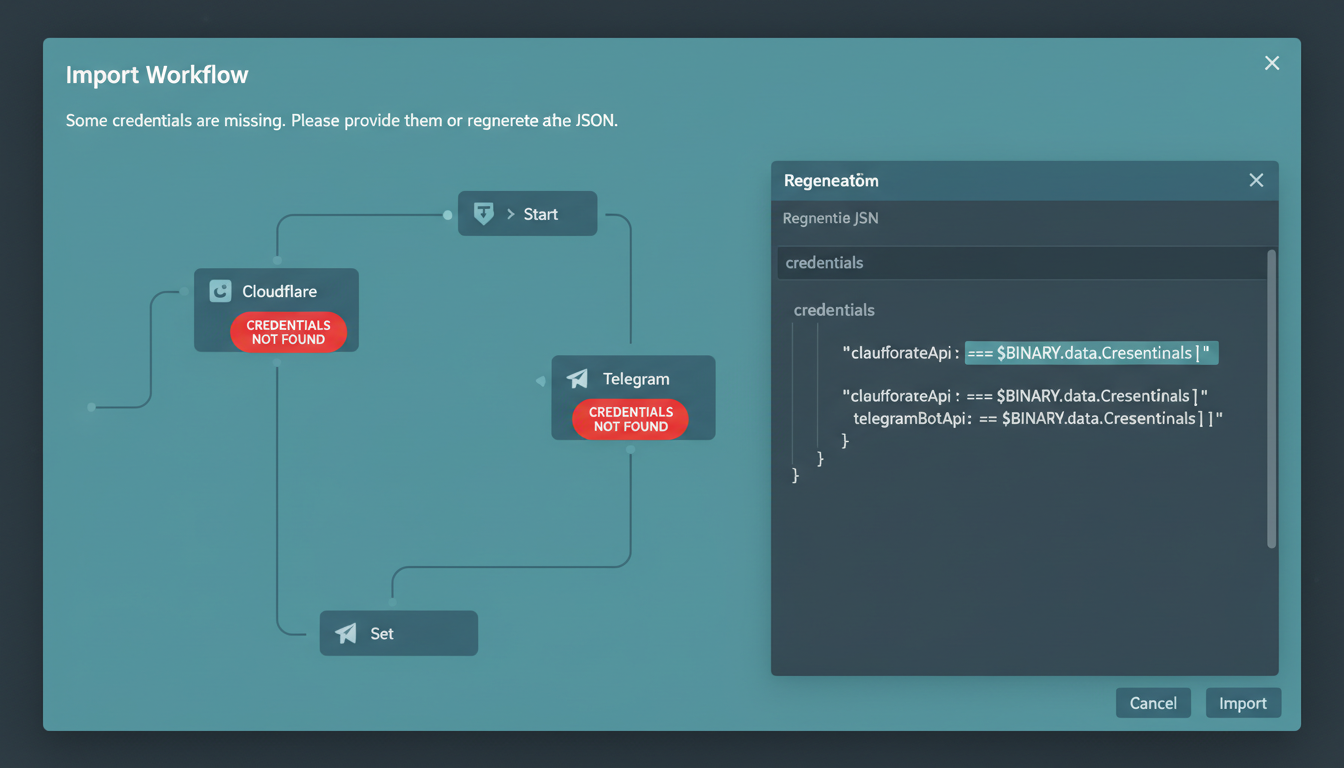Click the credentials heading above JSON code

(834, 310)
